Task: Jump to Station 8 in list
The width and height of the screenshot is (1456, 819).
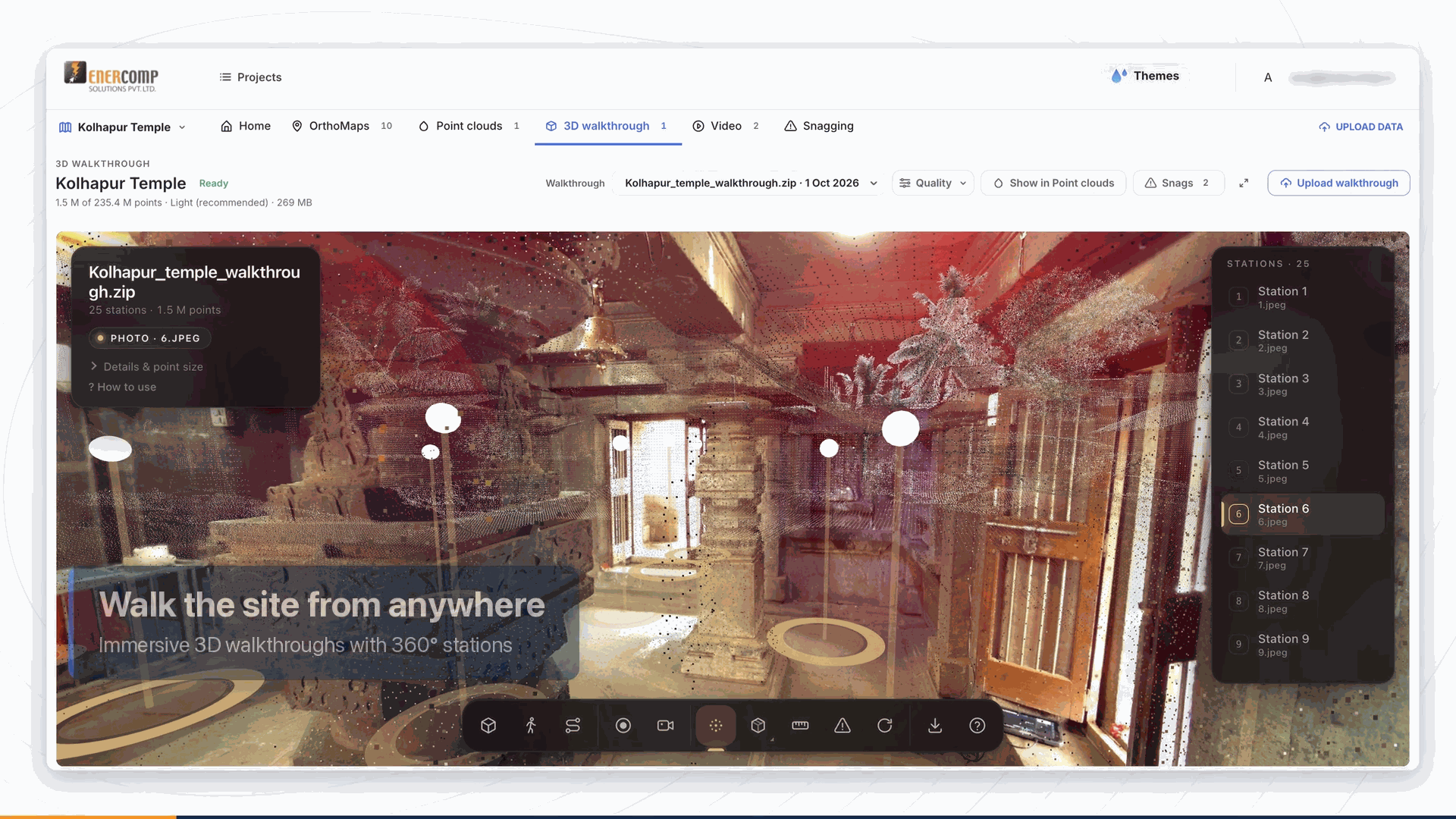Action: point(1303,601)
